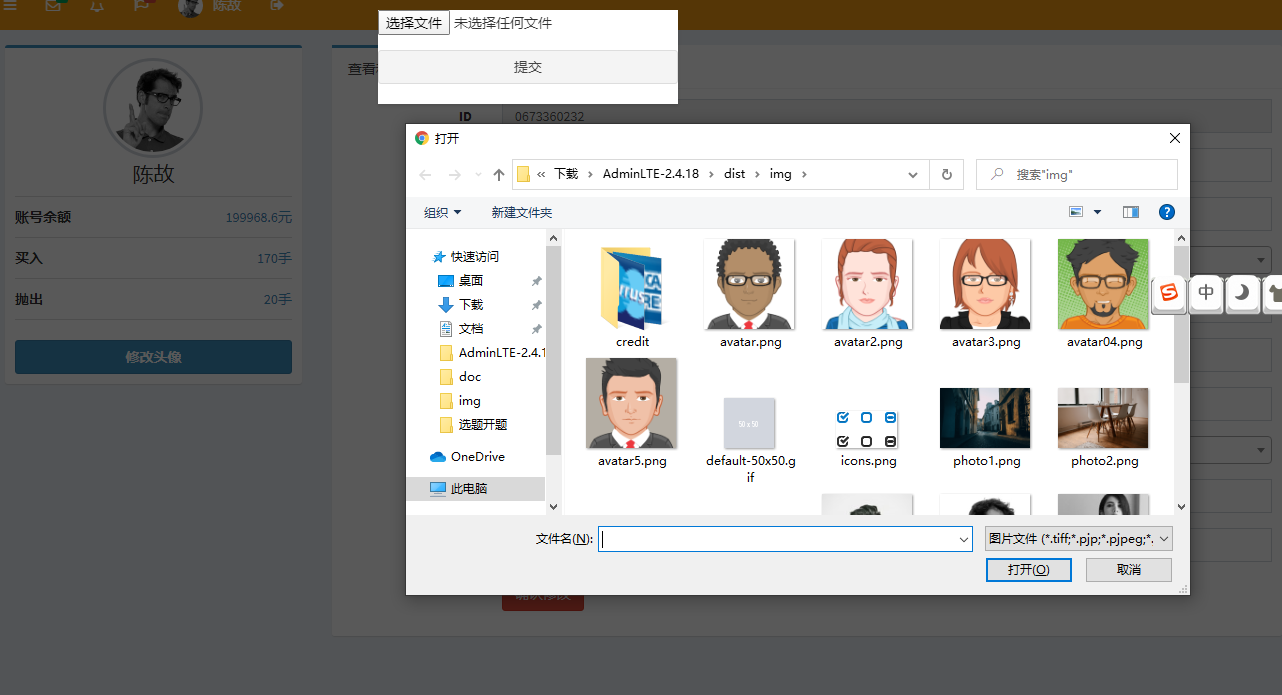This screenshot has width=1282, height=695.
Task: Click the moon icon on IME toolbar
Action: 1242,293
